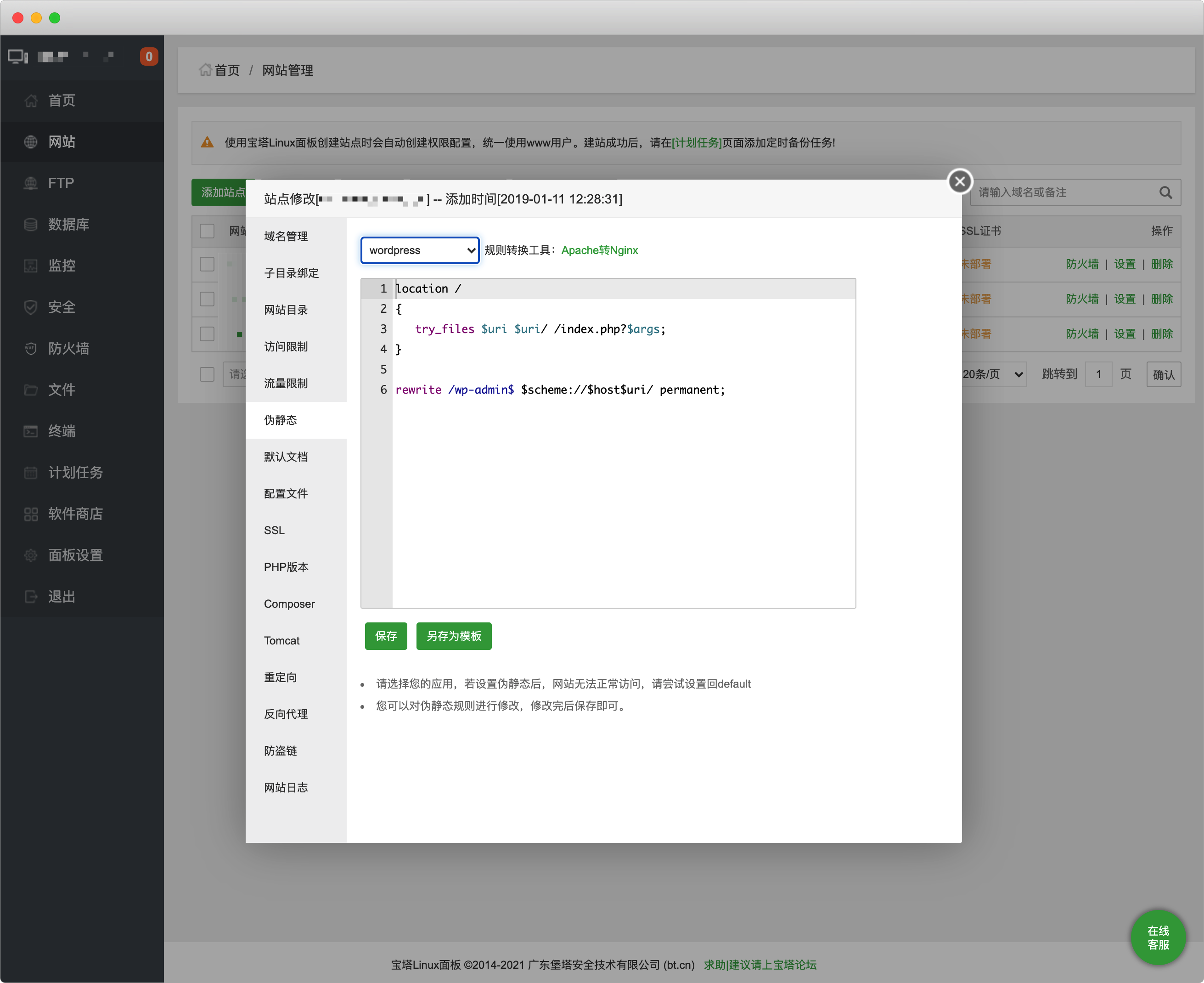Click line 6 rewrite rule in code editor
Viewport: 1204px width, 983px height.
(x=560, y=390)
